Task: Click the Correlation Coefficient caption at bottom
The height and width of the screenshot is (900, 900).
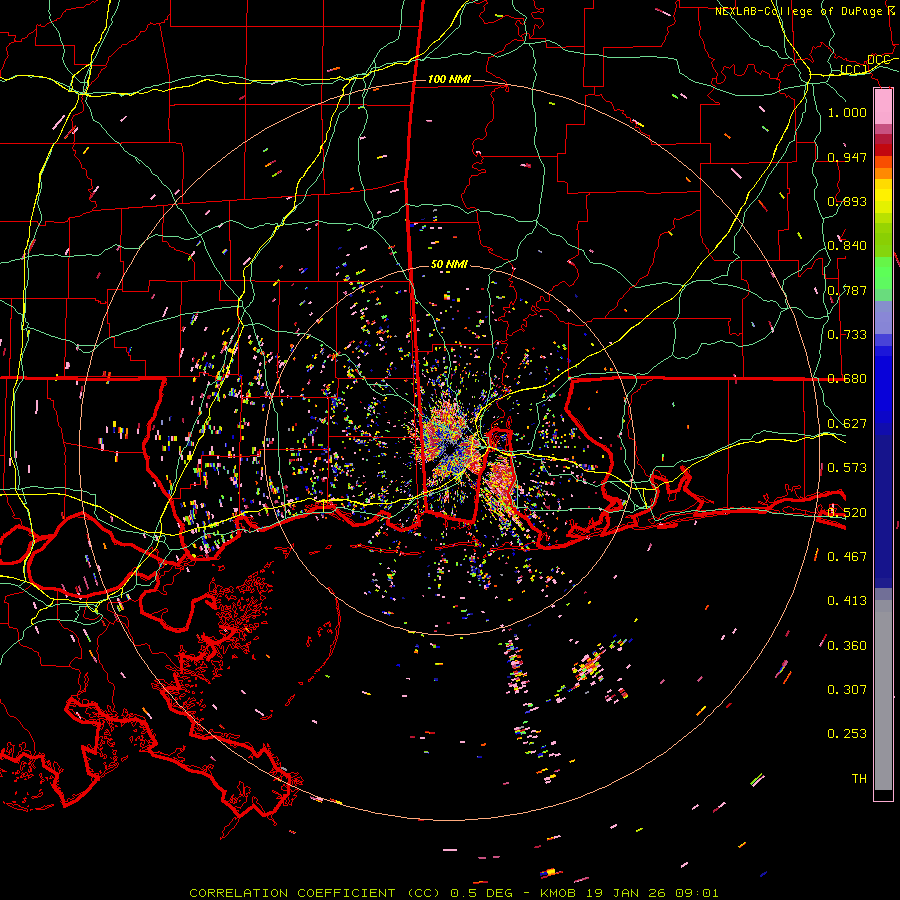Action: pos(453,893)
